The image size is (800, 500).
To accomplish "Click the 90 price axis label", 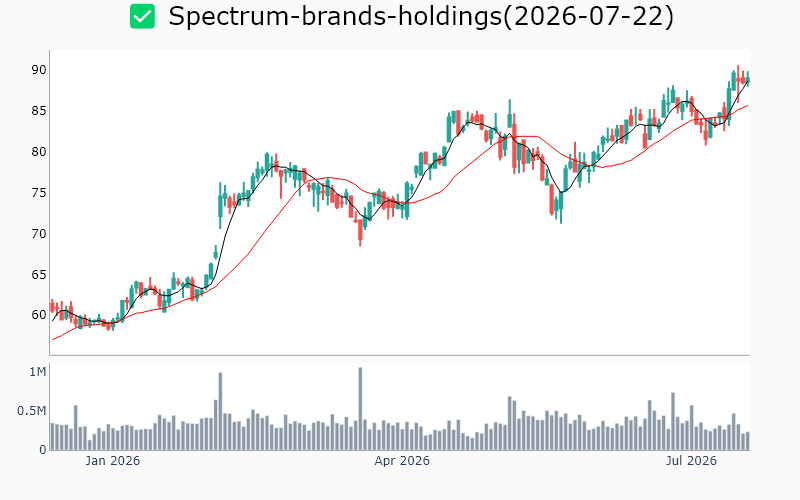I will (x=39, y=70).
